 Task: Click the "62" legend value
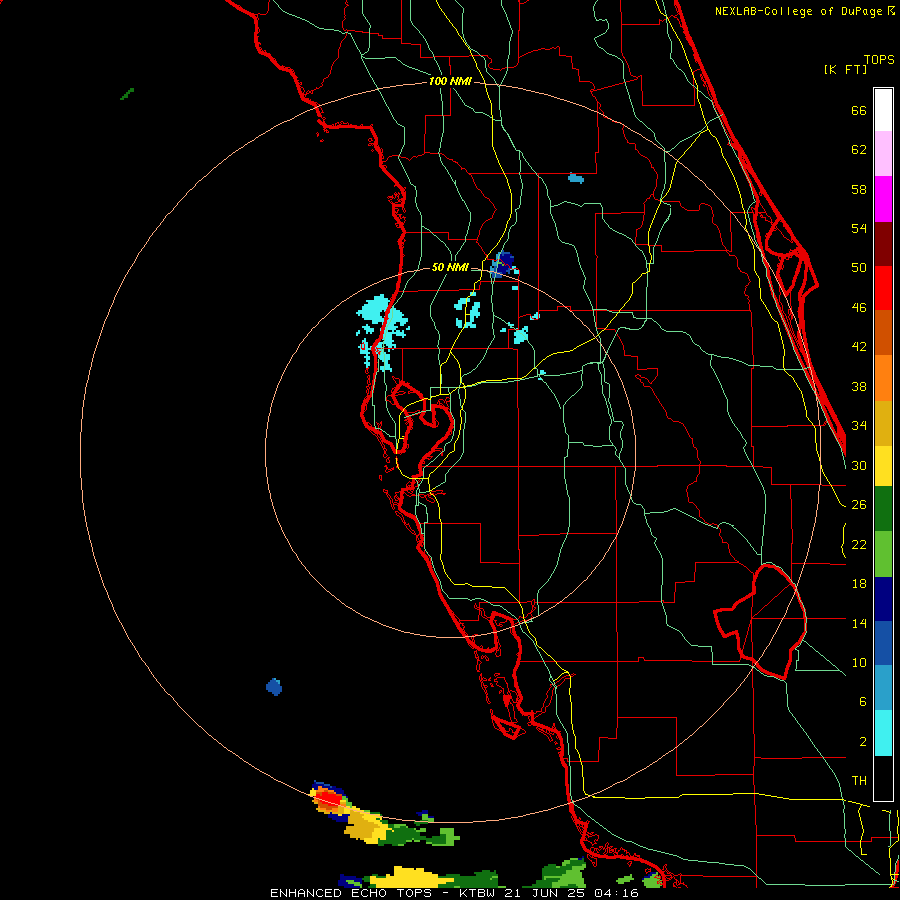pos(859,150)
